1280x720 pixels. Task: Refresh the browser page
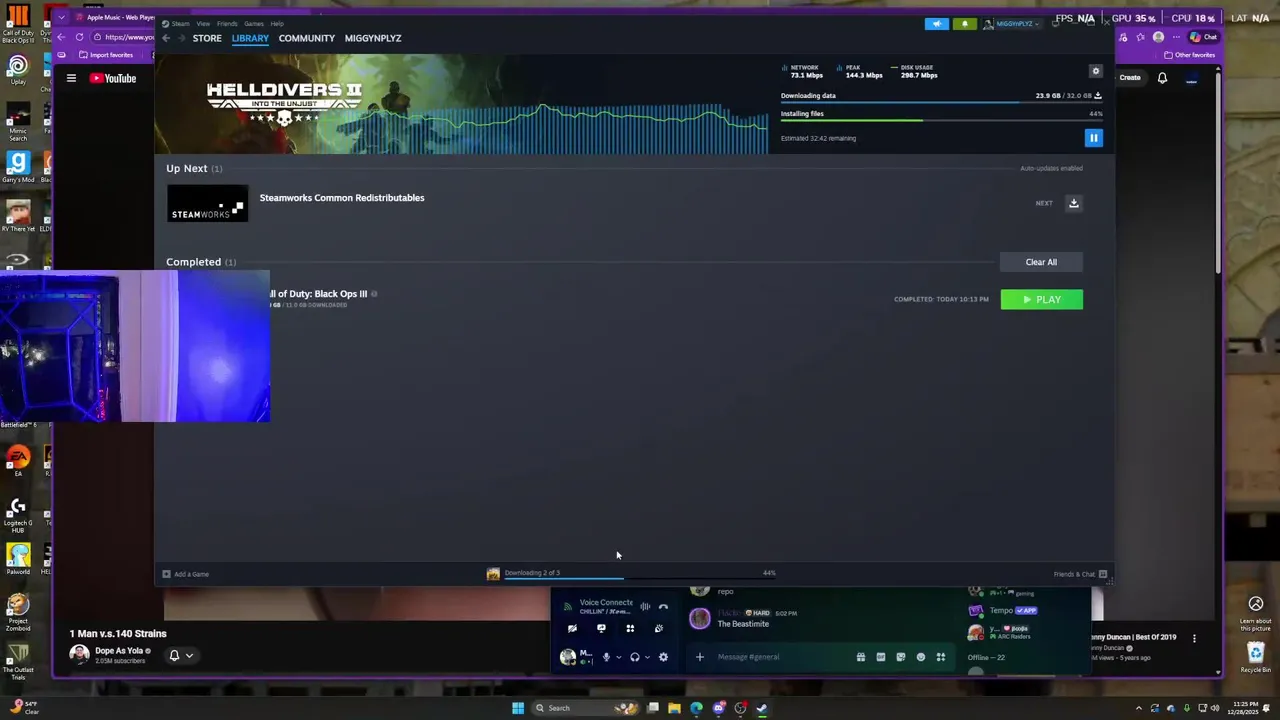(79, 37)
